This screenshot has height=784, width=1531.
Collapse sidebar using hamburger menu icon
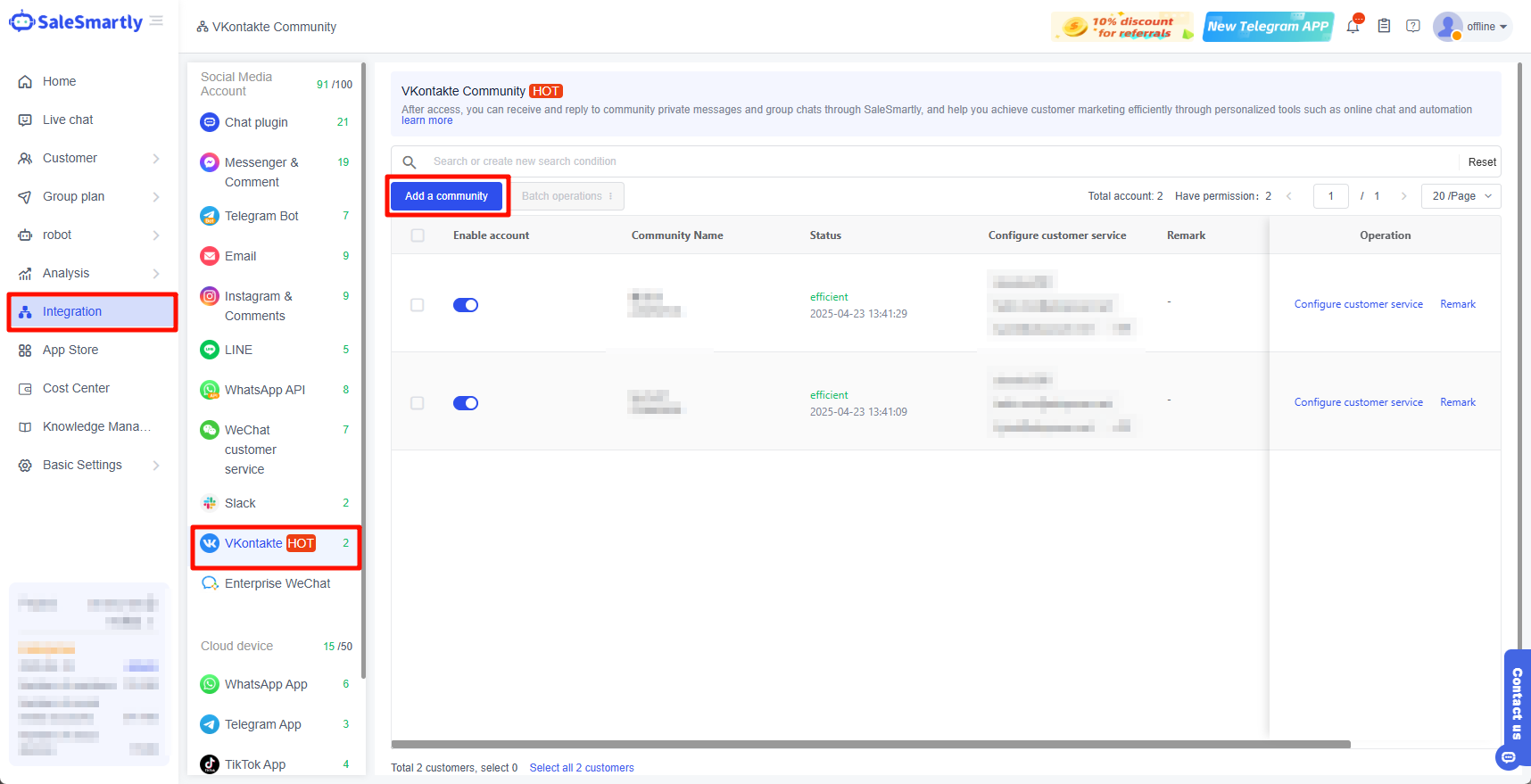(157, 21)
